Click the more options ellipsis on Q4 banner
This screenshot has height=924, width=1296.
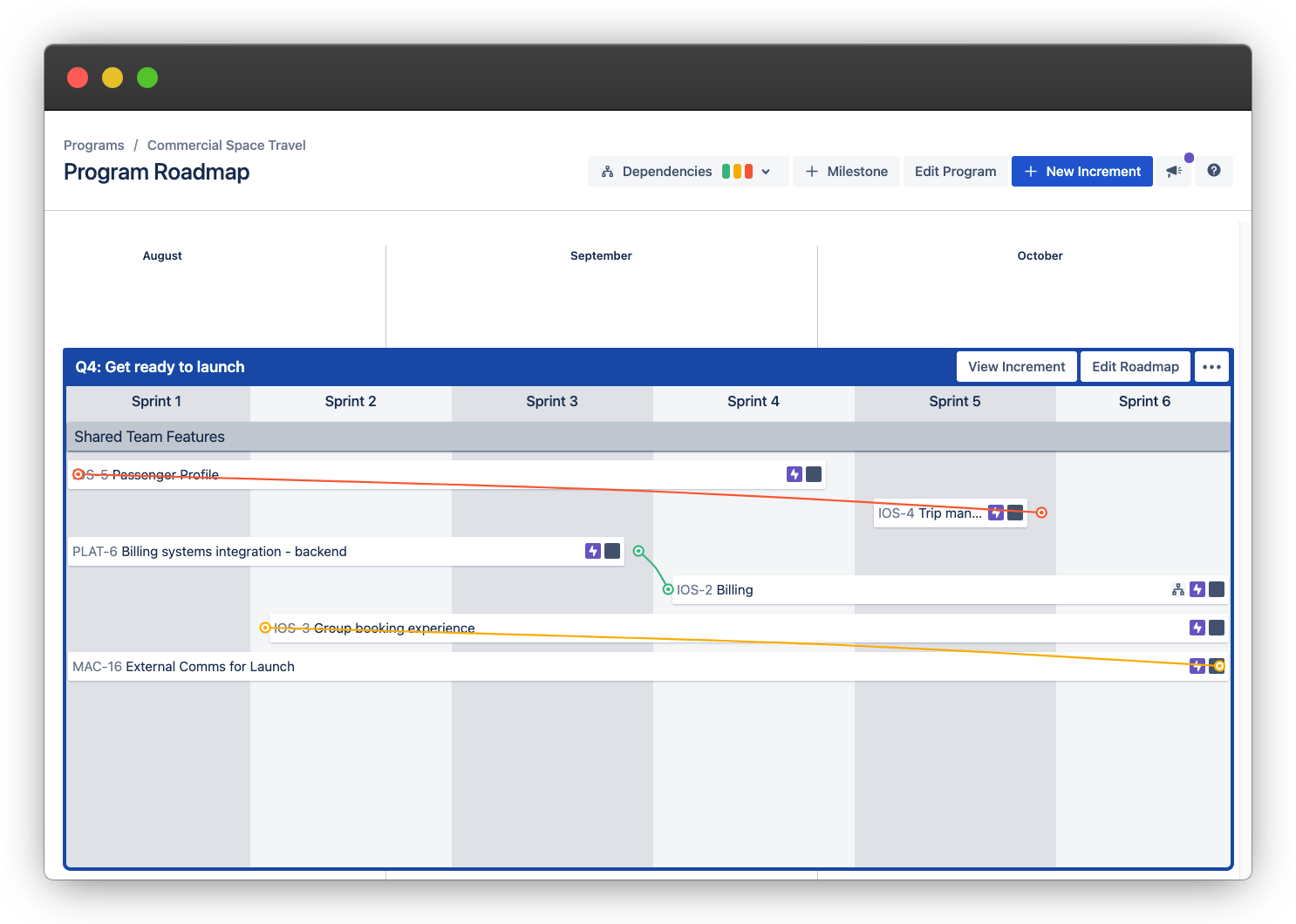tap(1211, 366)
